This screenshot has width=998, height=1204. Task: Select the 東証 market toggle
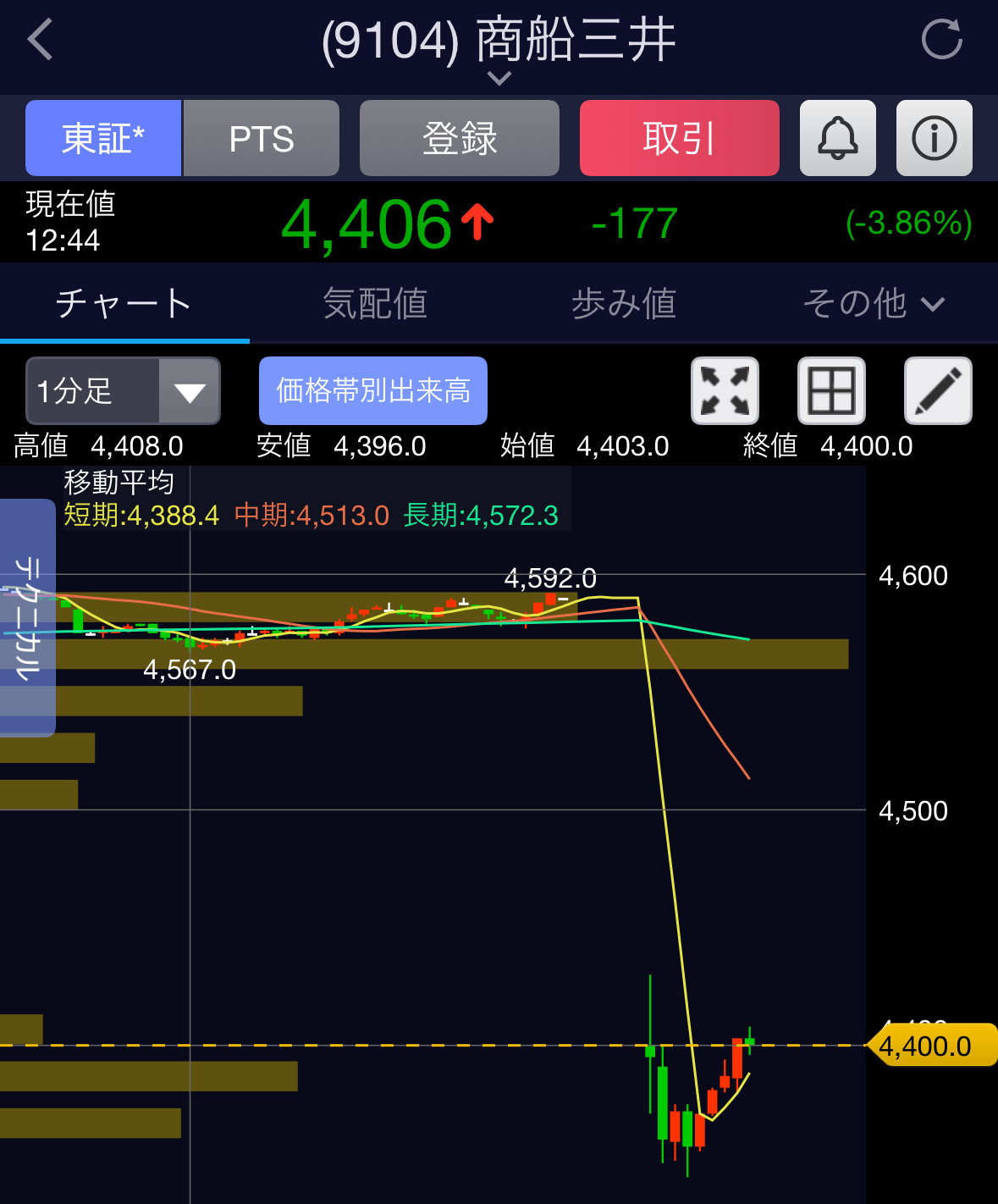tap(103, 138)
